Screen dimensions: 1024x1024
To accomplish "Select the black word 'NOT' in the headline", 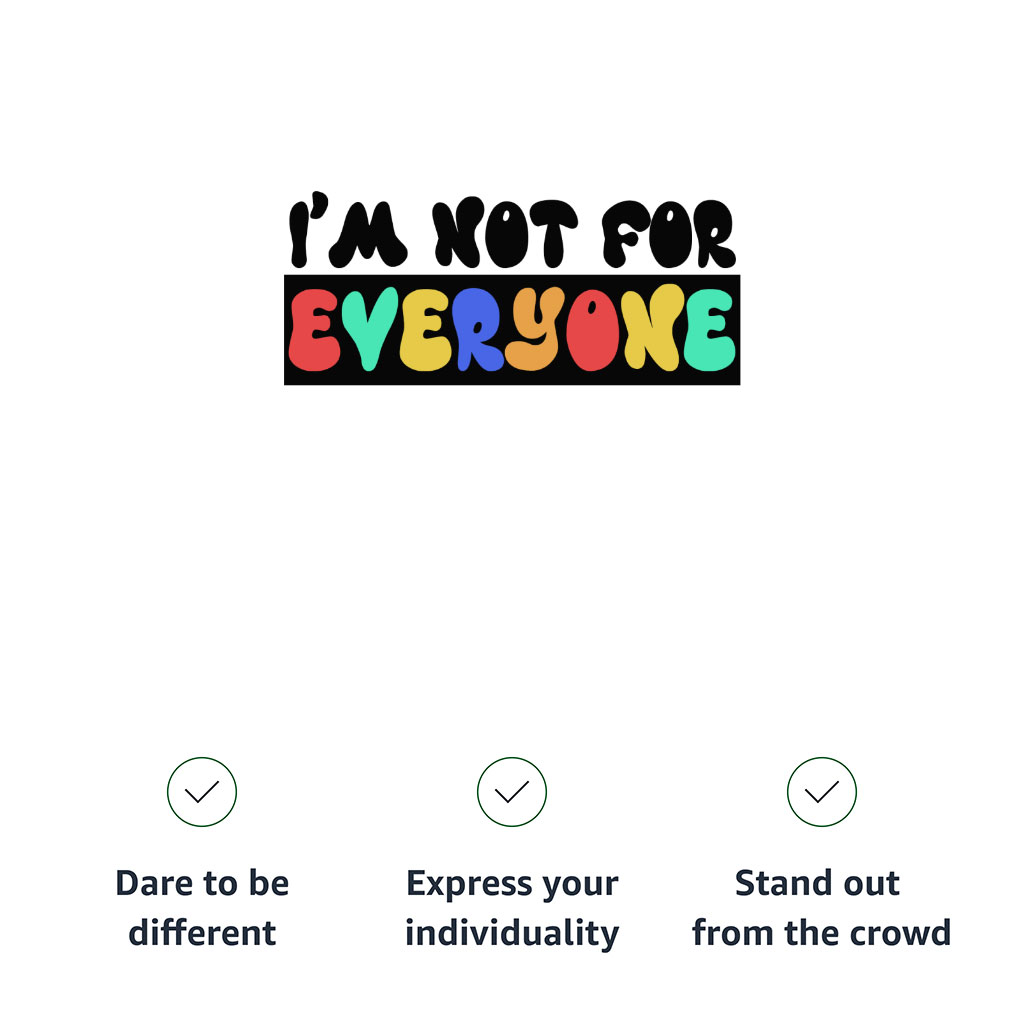I will click(505, 234).
